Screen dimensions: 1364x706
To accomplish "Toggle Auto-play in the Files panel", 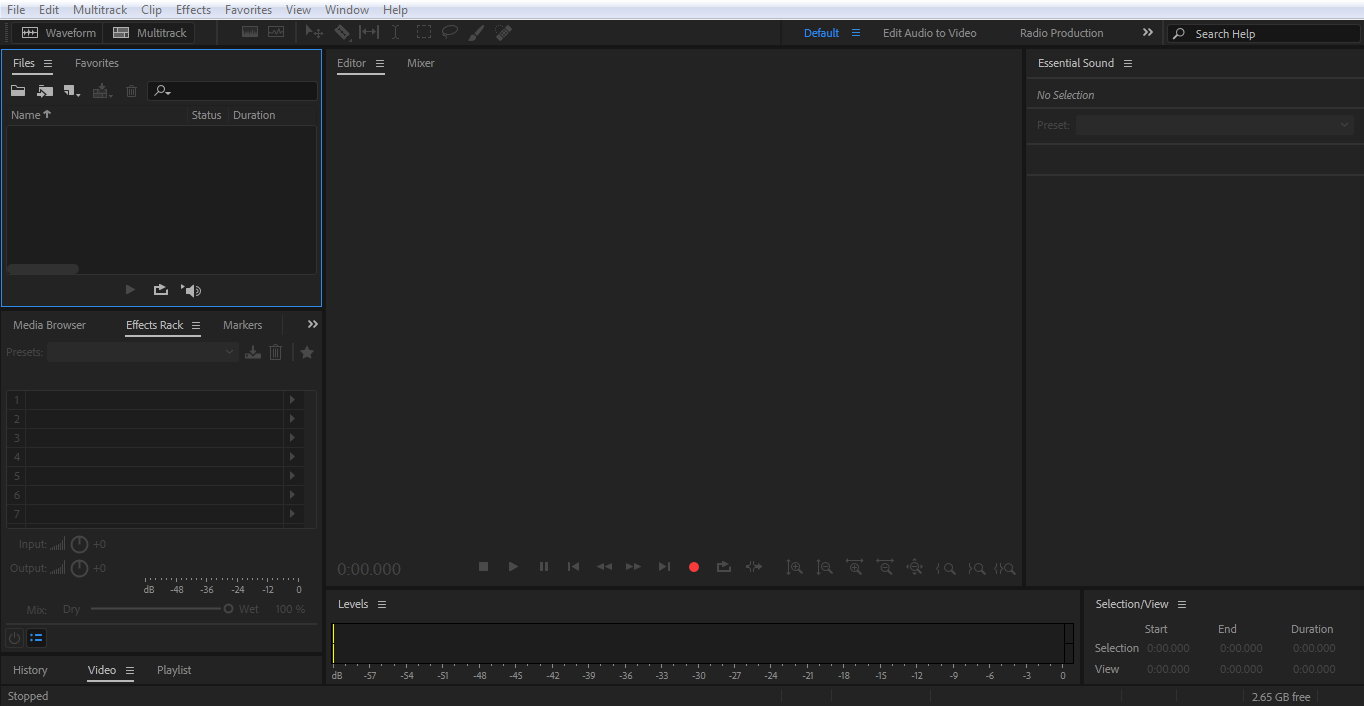I will [x=191, y=290].
